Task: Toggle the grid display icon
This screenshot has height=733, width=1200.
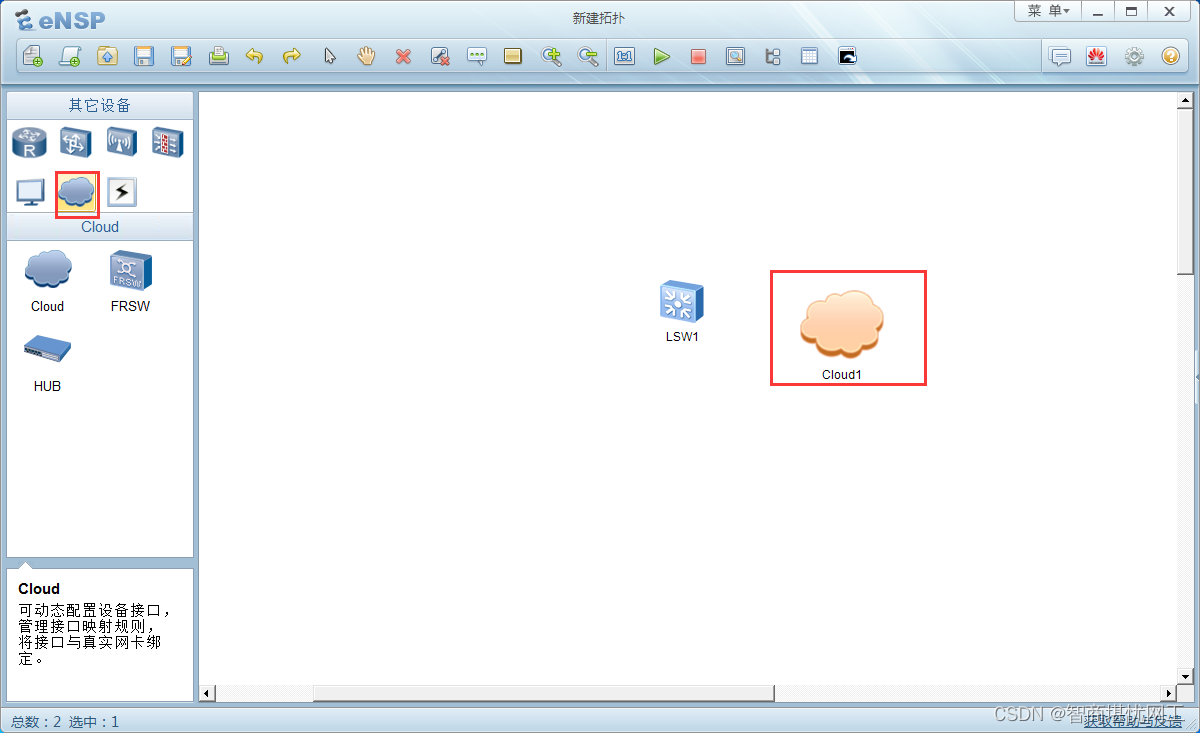Action: click(x=809, y=57)
